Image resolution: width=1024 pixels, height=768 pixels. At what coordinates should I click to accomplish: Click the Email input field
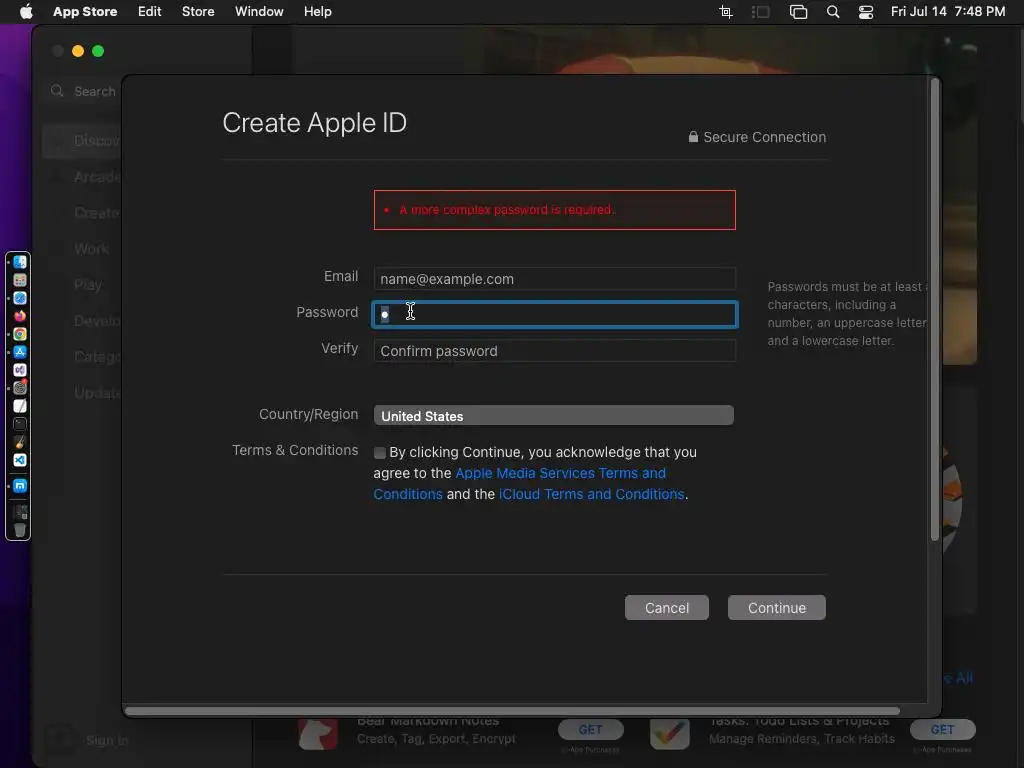[554, 279]
